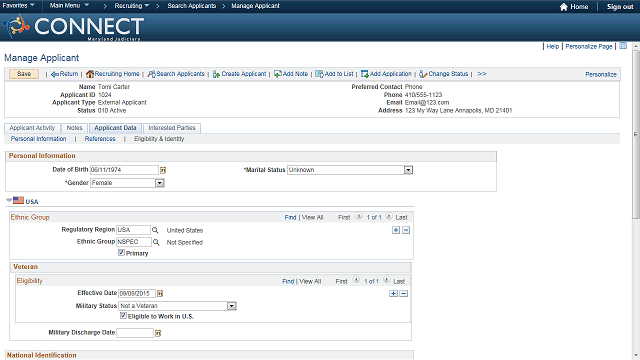The width and height of the screenshot is (640, 360).
Task: Click the Personalize Page link
Action: pos(589,47)
